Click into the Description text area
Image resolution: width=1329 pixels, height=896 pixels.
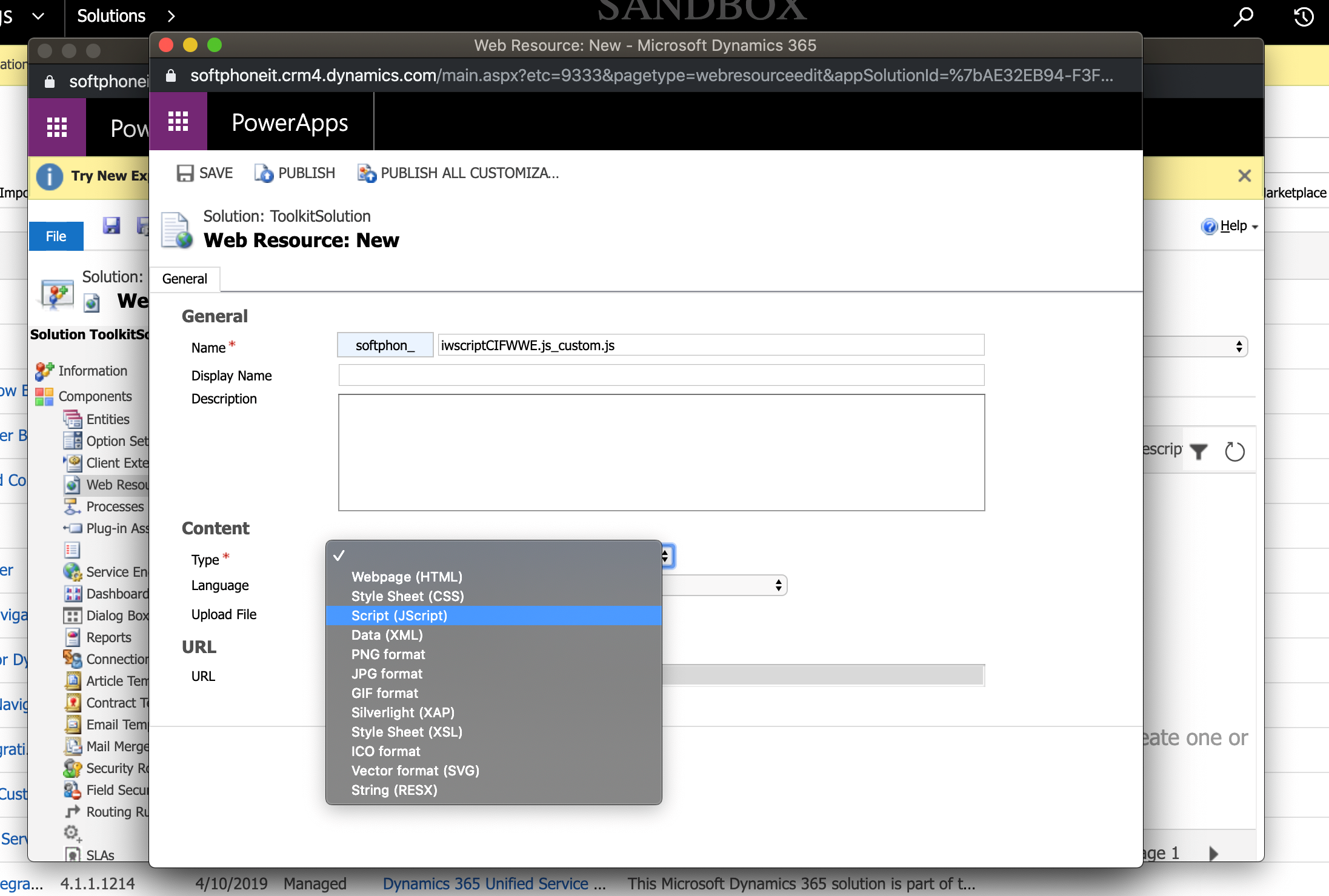click(661, 453)
